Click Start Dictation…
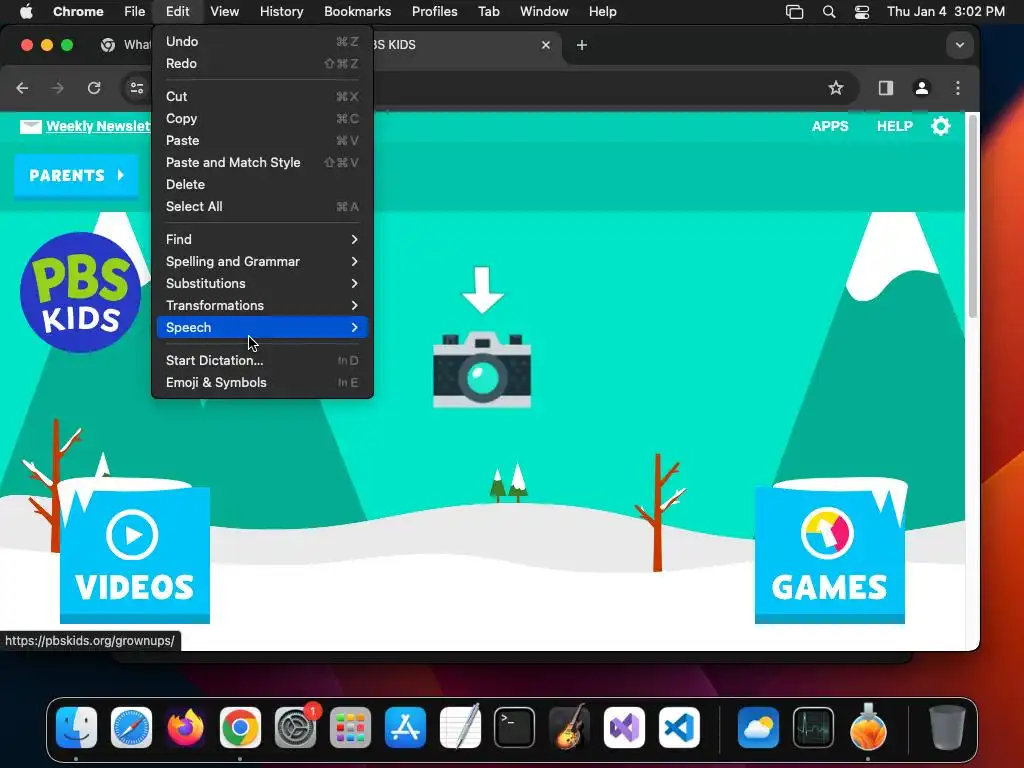 pyautogui.click(x=262, y=360)
